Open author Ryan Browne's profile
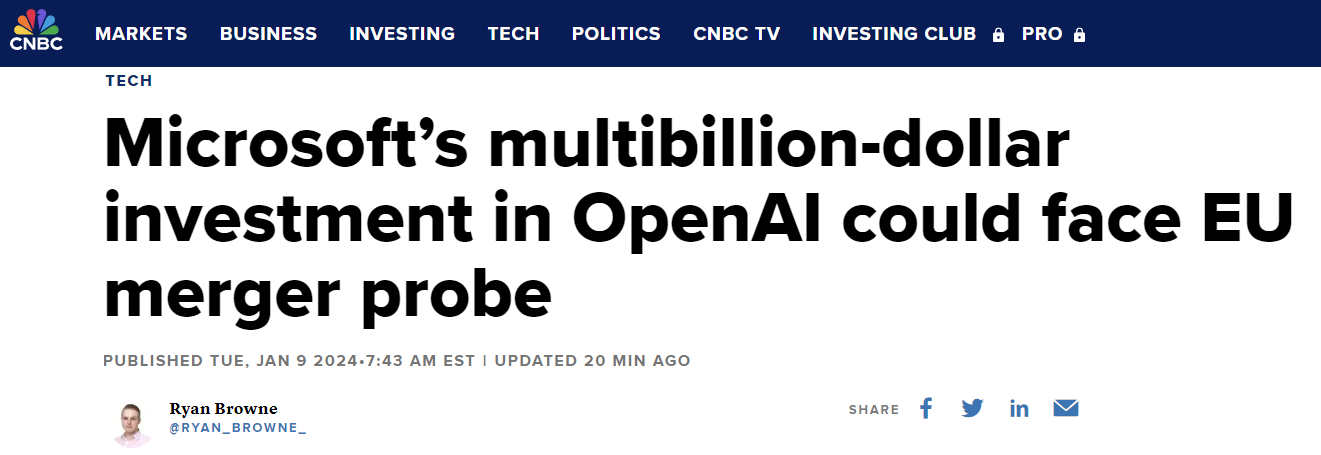The image size is (1321, 455). (x=223, y=408)
